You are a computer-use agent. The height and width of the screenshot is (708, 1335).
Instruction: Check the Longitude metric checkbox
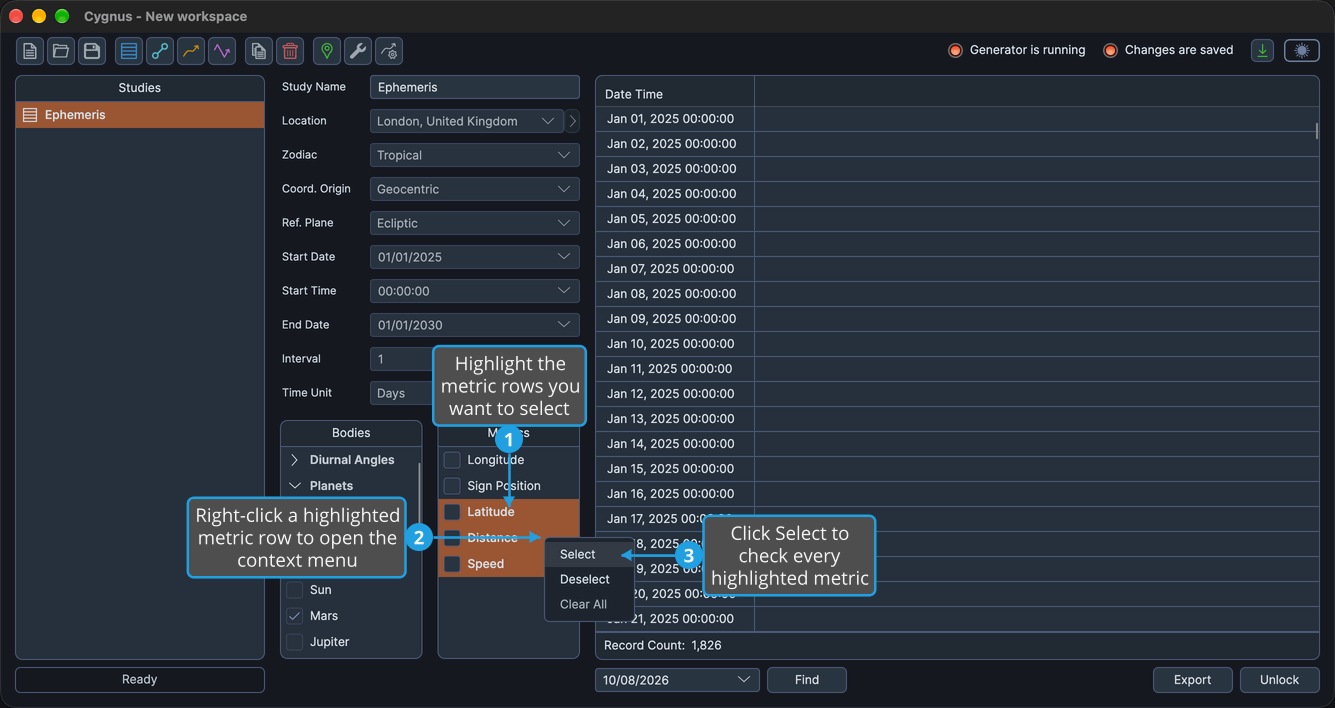tap(452, 460)
